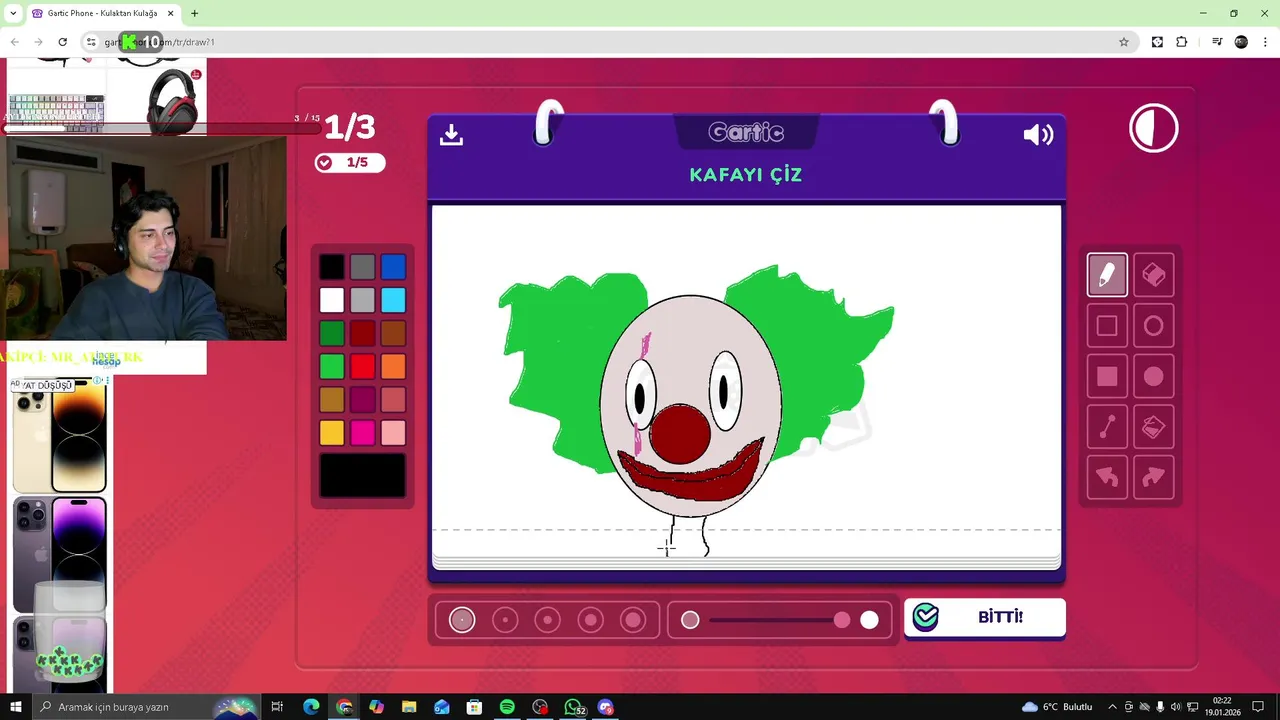Click the KAFAYI ÇİZ prompt text
The height and width of the screenshot is (720, 1280).
pos(746,175)
